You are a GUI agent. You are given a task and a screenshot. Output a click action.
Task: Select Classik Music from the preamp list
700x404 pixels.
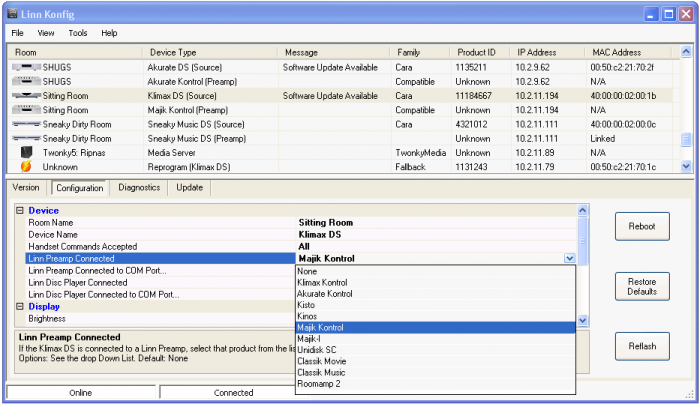pyautogui.click(x=435, y=372)
